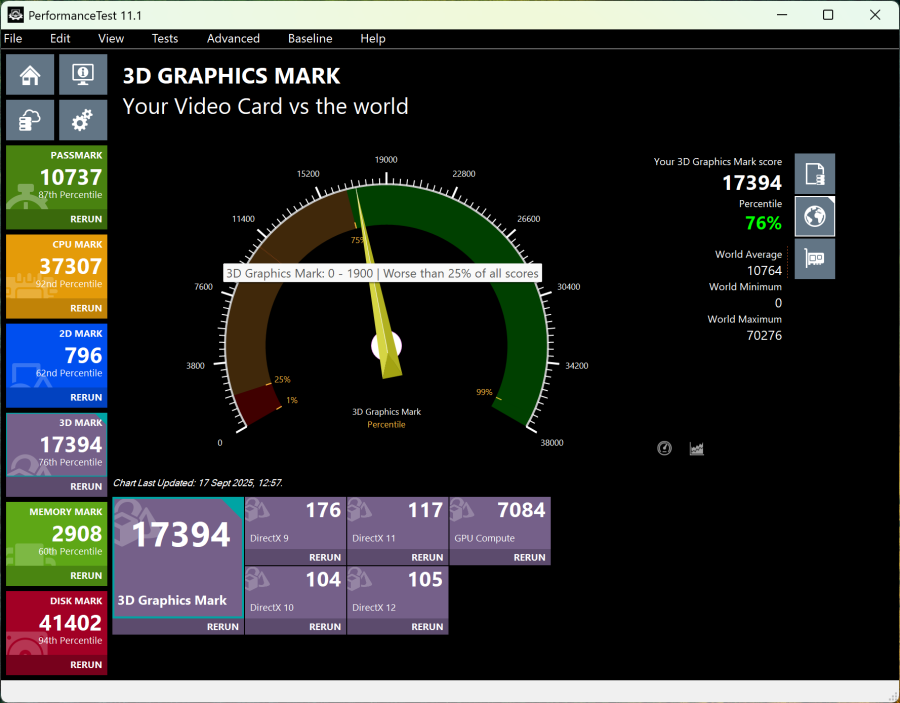Go to the Home dashboard icon

(x=30, y=75)
